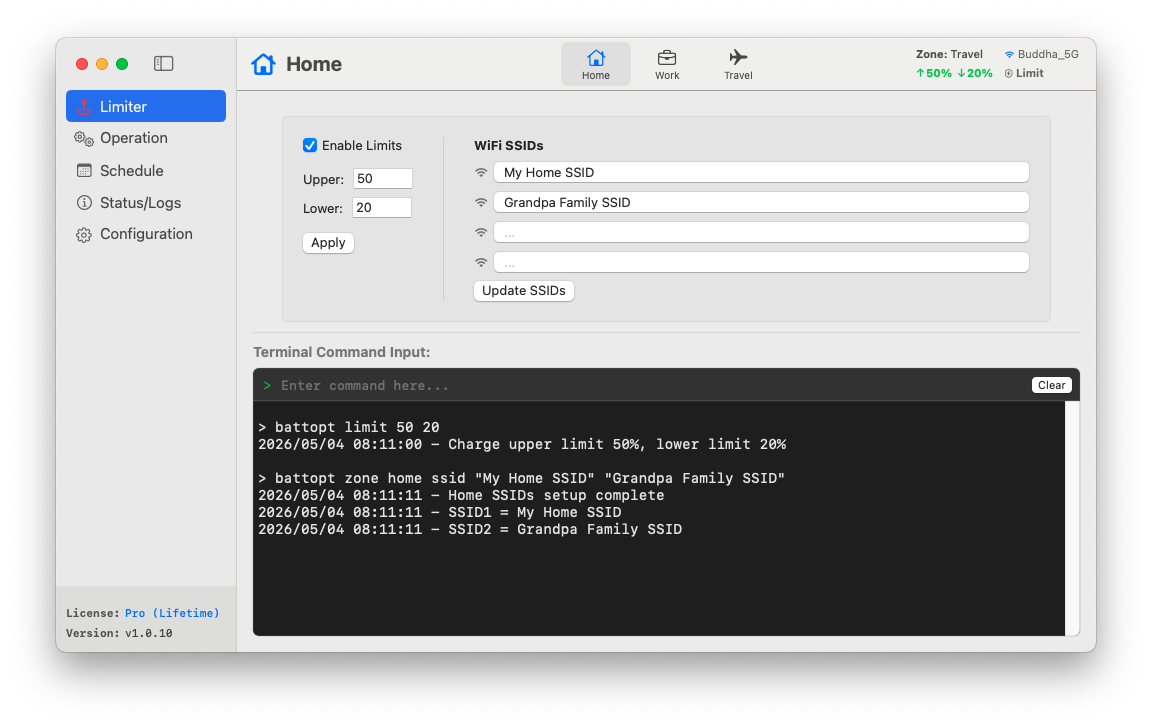Screen dimensions: 1152x726
Task: Click the Update SSIDs button
Action: click(524, 291)
